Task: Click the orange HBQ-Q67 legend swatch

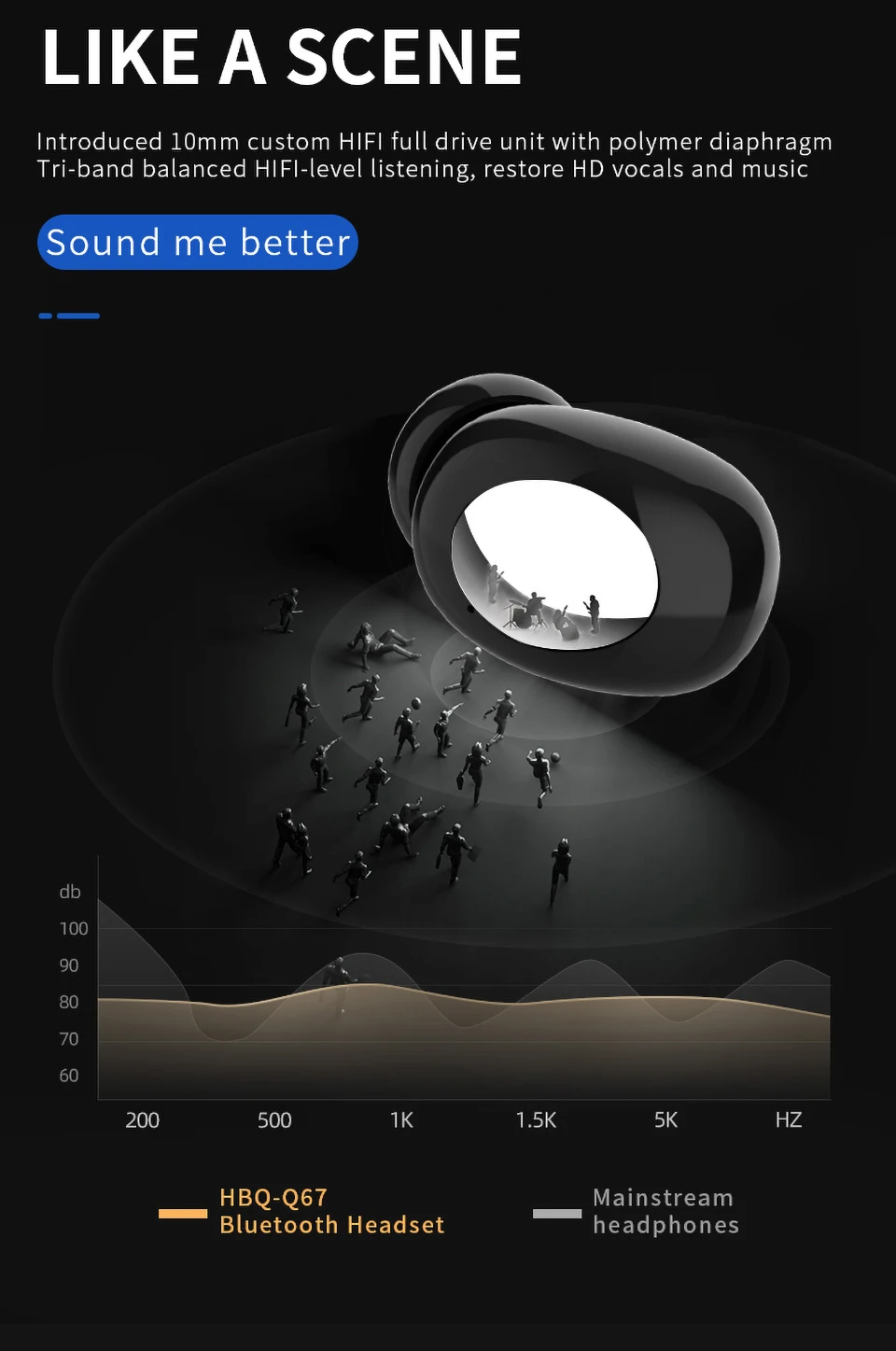Action: 183,1213
